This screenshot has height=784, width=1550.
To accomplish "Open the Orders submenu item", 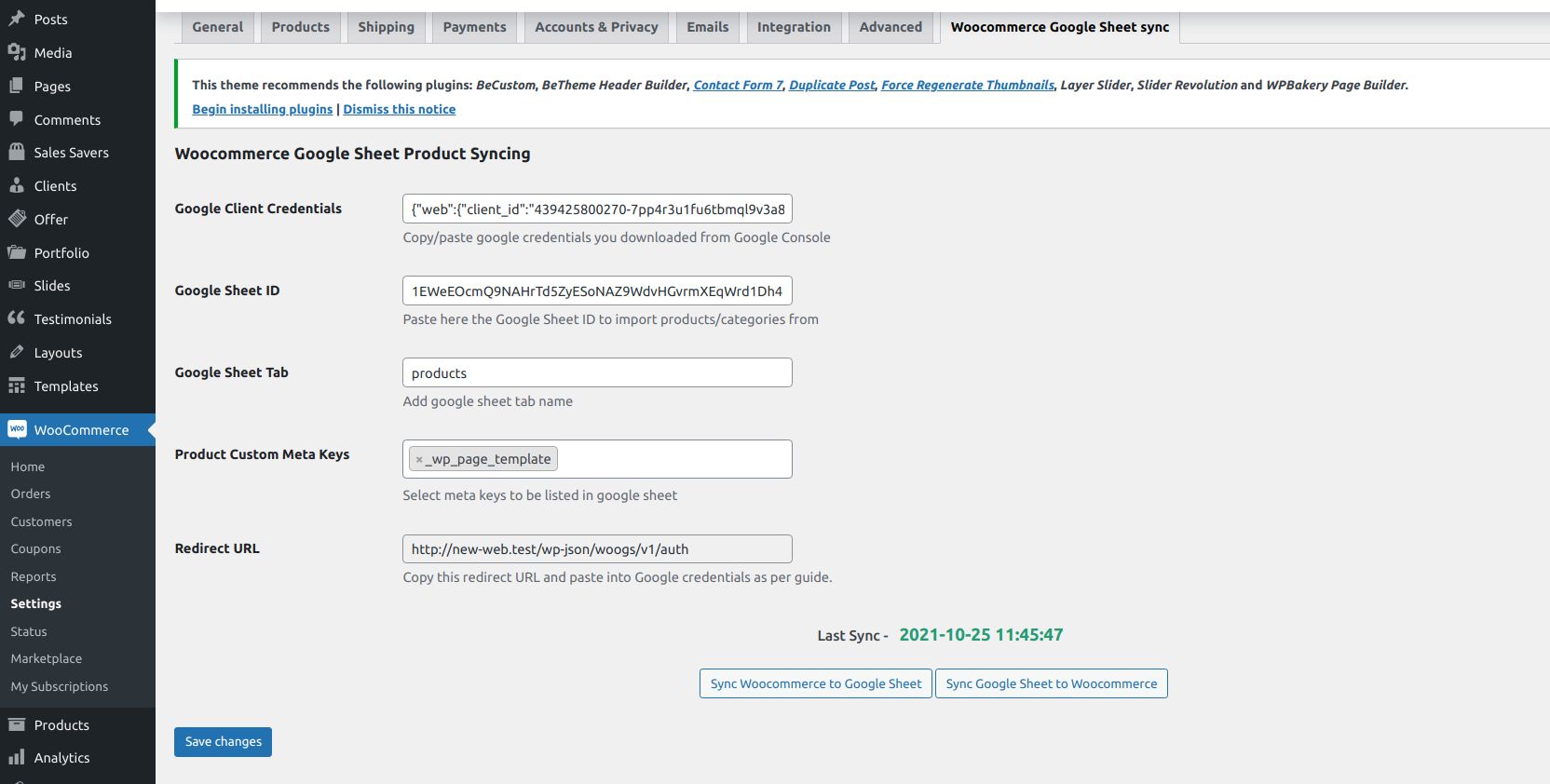I will [31, 493].
